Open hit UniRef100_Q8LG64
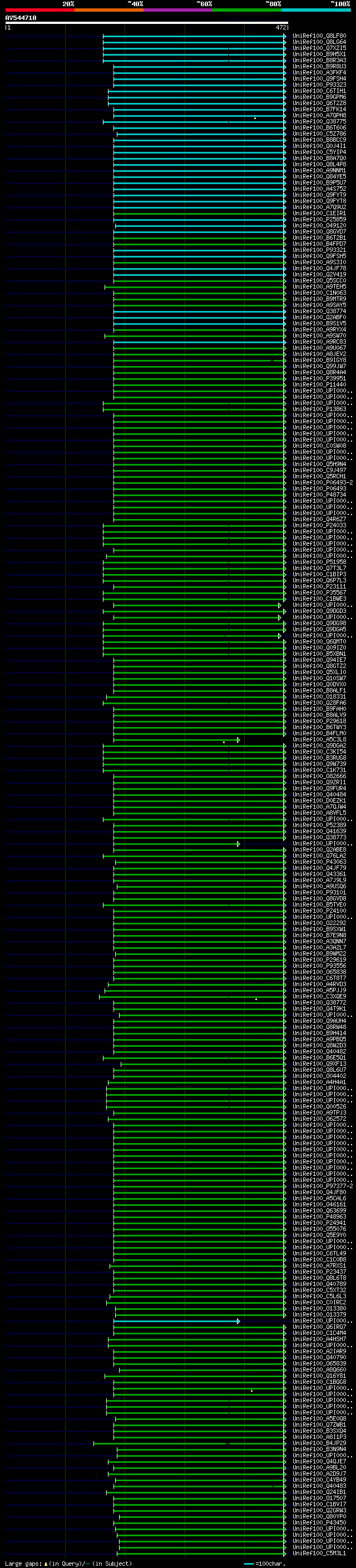The height and width of the screenshot is (1568, 356). [319, 42]
